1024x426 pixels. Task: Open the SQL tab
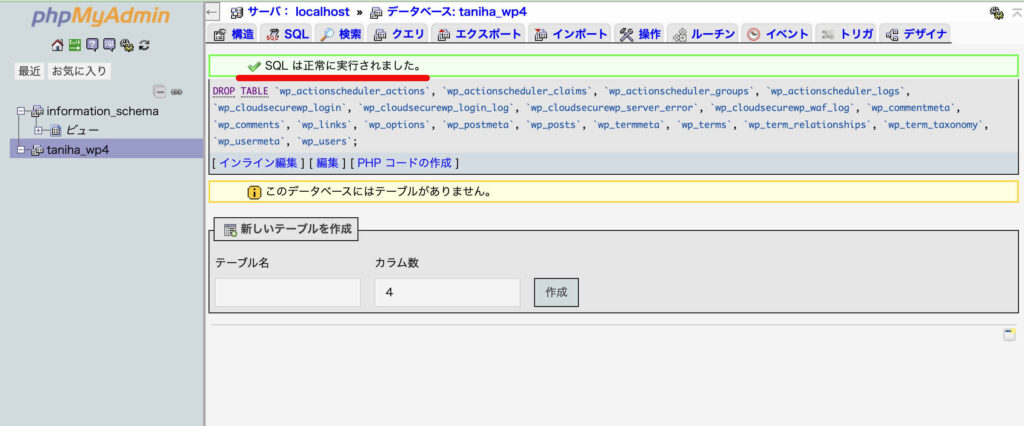287,35
